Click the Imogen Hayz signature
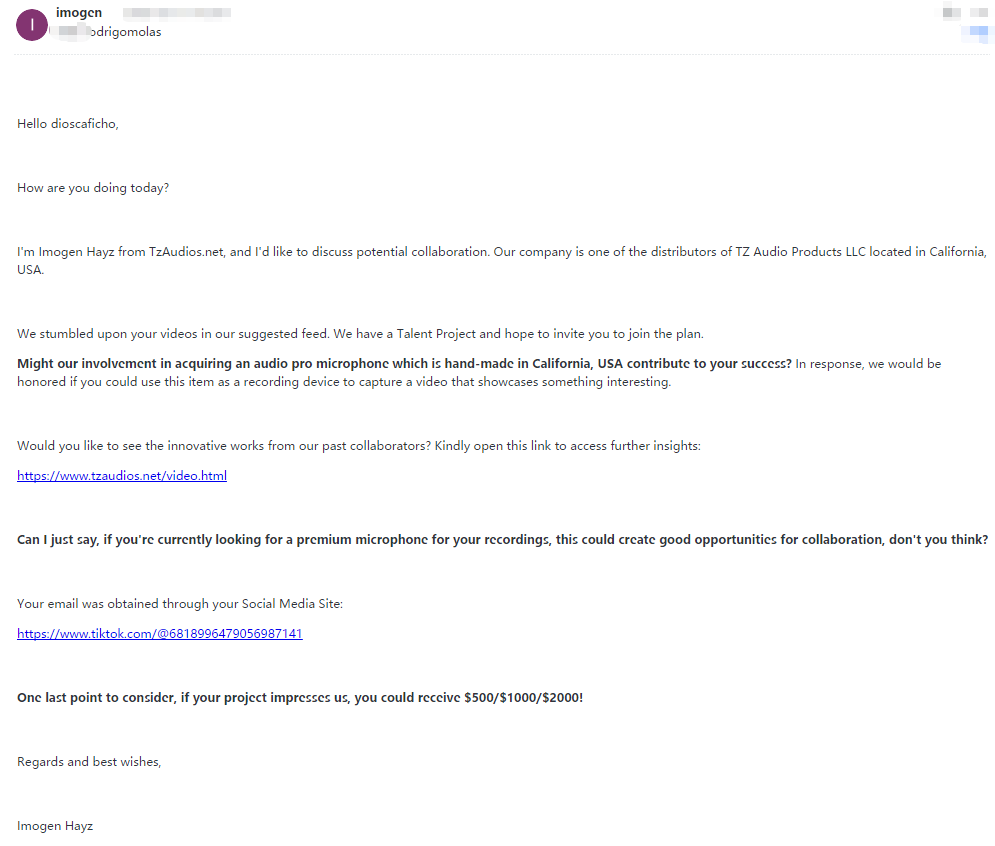Viewport: 995px width, 846px height. (x=55, y=826)
